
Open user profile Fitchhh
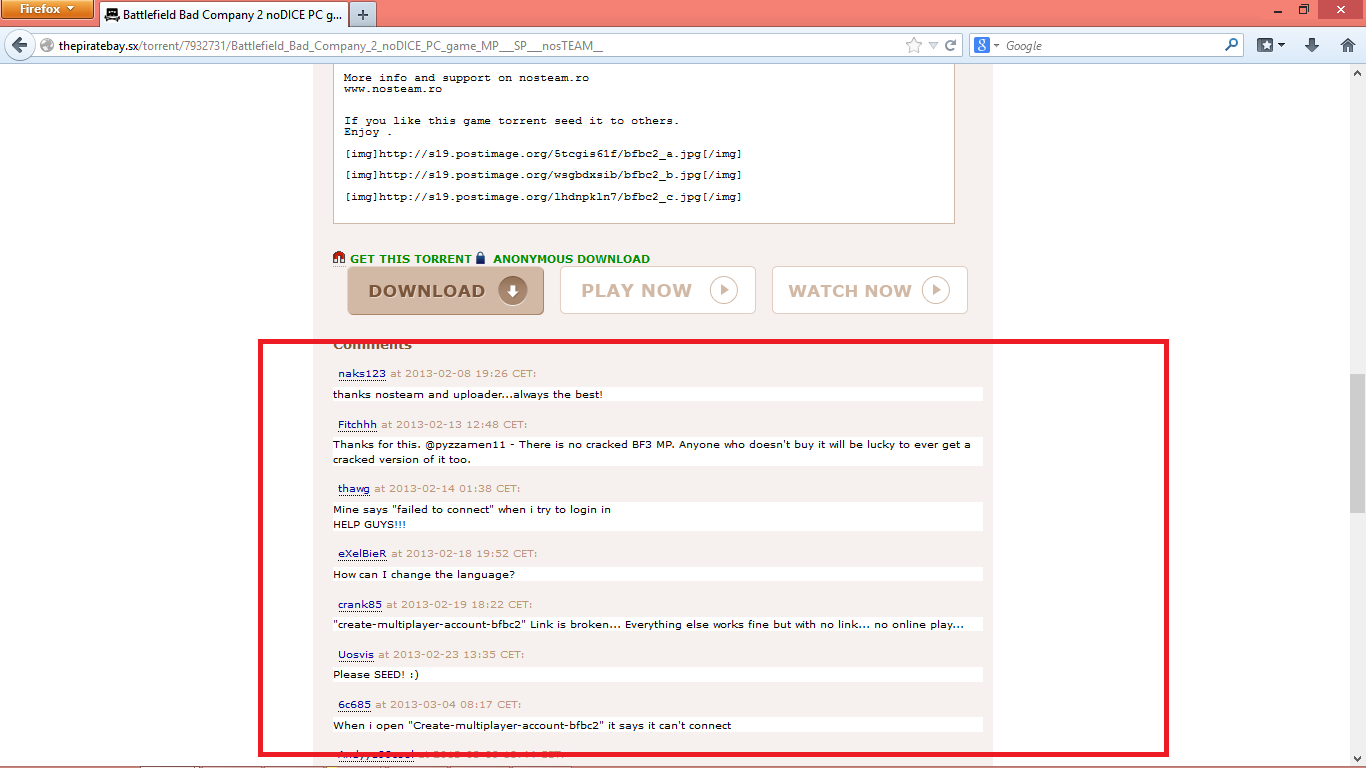pos(357,424)
